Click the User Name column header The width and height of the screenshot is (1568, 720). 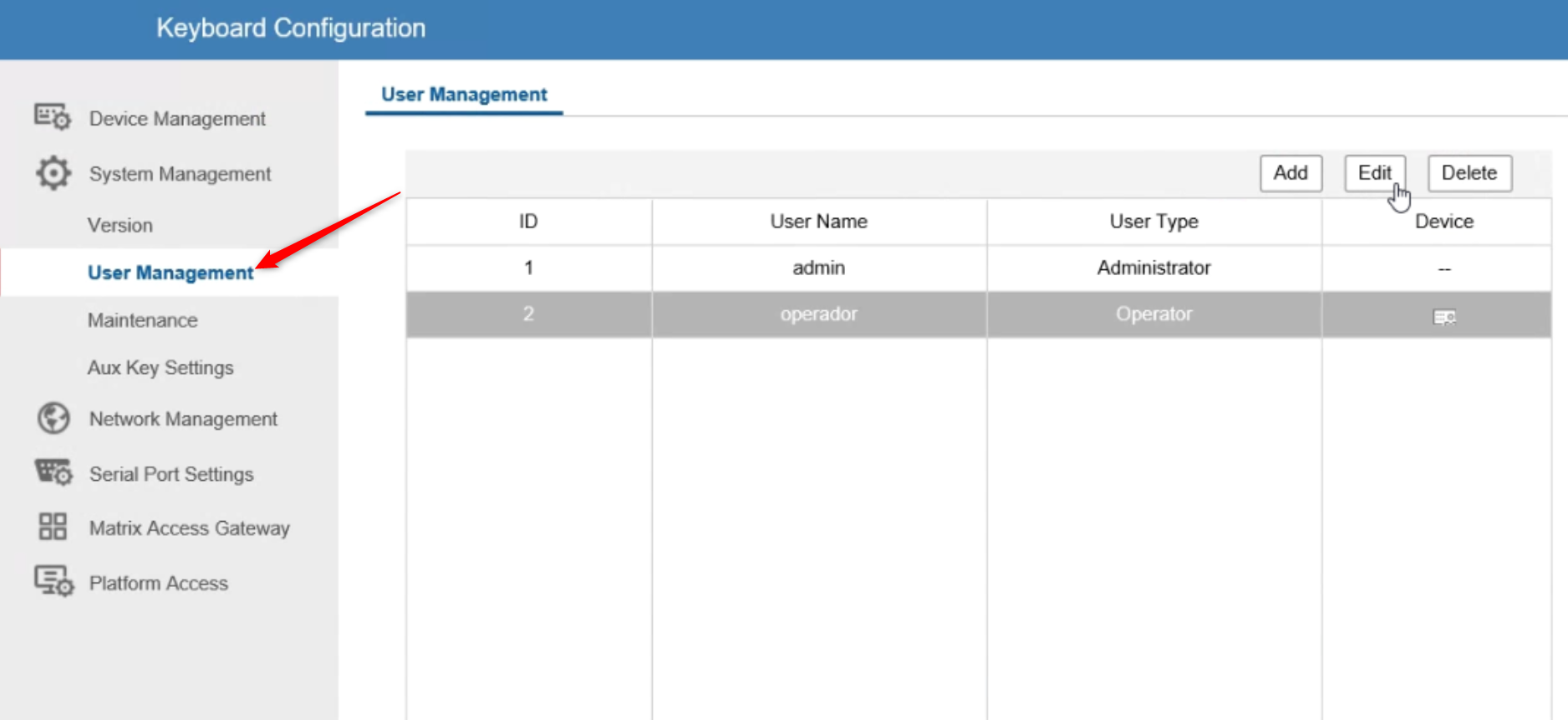pyautogui.click(x=819, y=222)
